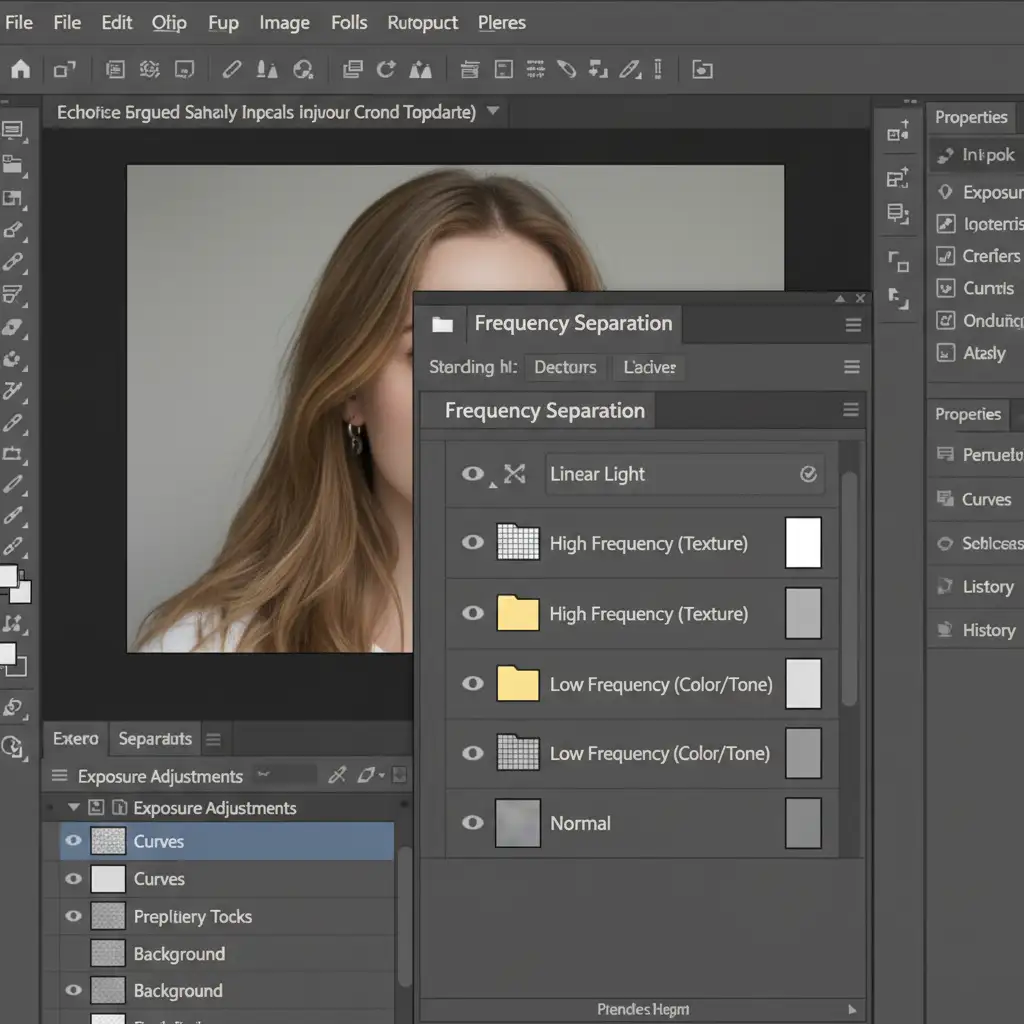This screenshot has height=1024, width=1024.
Task: Click the Home icon in the toolbar
Action: coord(20,69)
